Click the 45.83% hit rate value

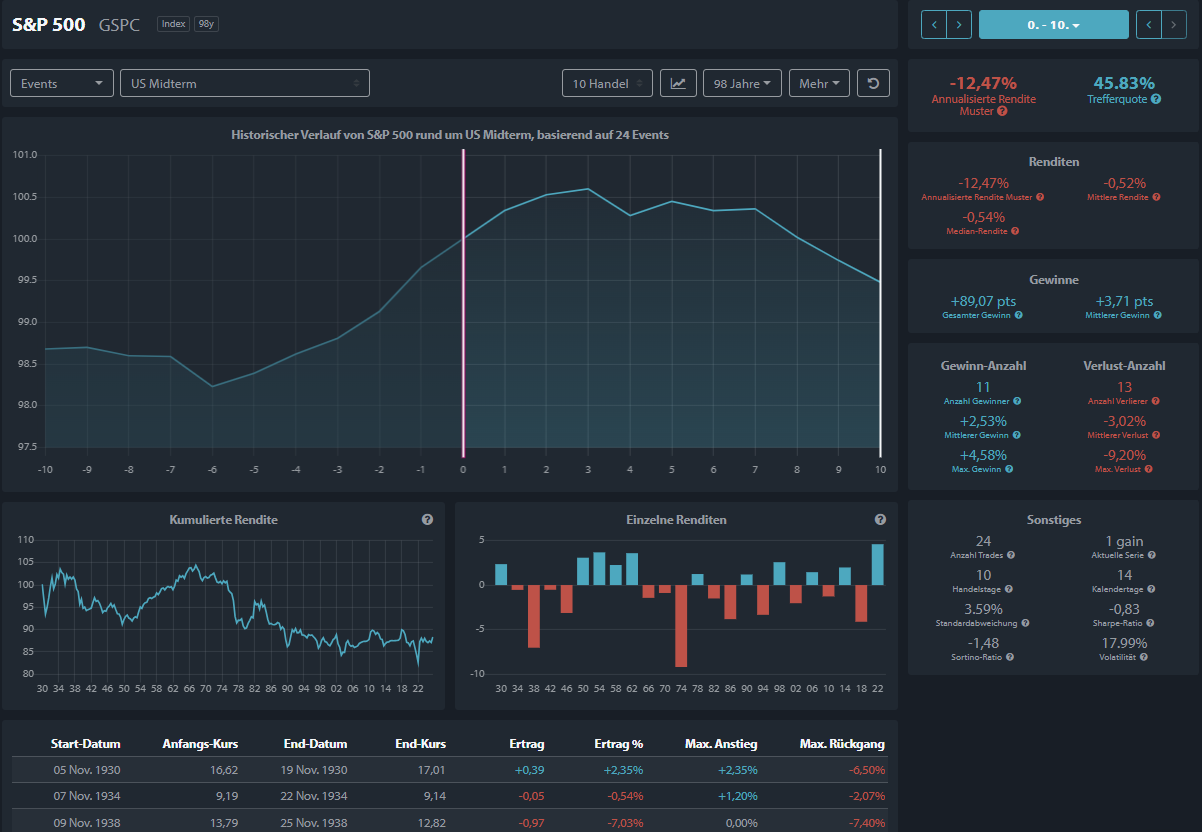tap(1124, 83)
